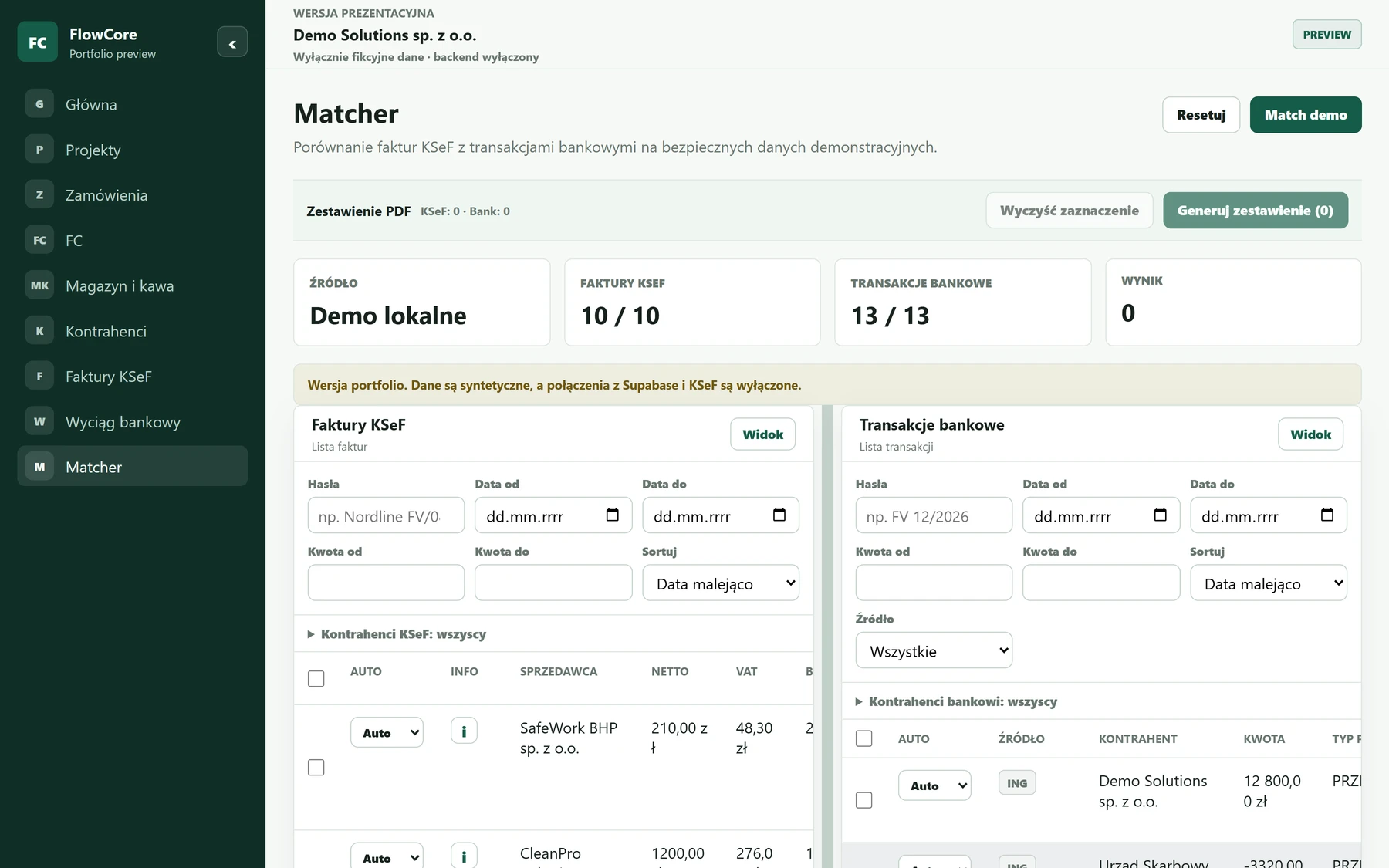This screenshot has height=868, width=1389.
Task: Click the Resetuj button
Action: point(1201,115)
